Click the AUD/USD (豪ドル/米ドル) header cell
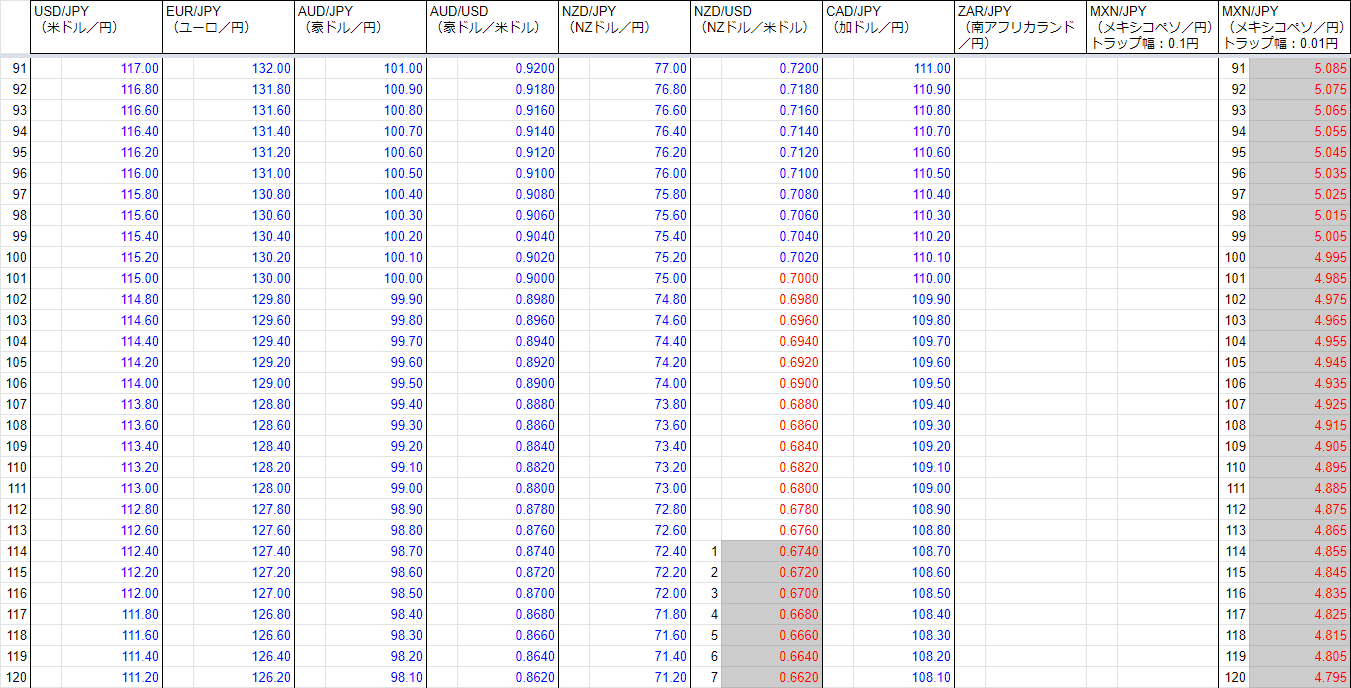 tap(492, 27)
